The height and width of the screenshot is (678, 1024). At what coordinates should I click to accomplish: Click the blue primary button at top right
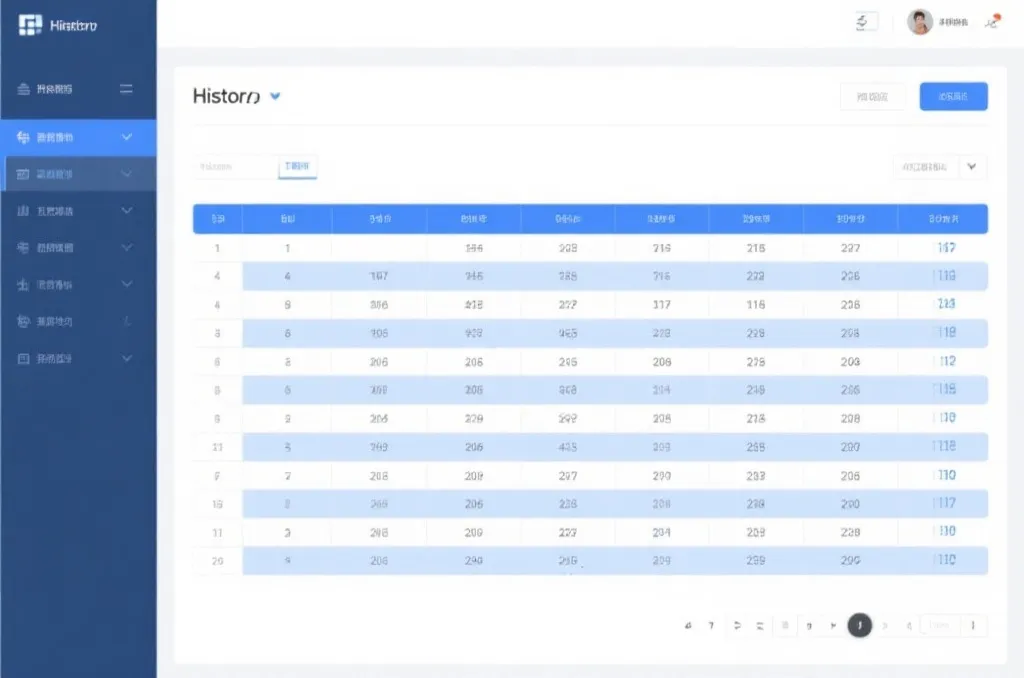click(x=953, y=96)
